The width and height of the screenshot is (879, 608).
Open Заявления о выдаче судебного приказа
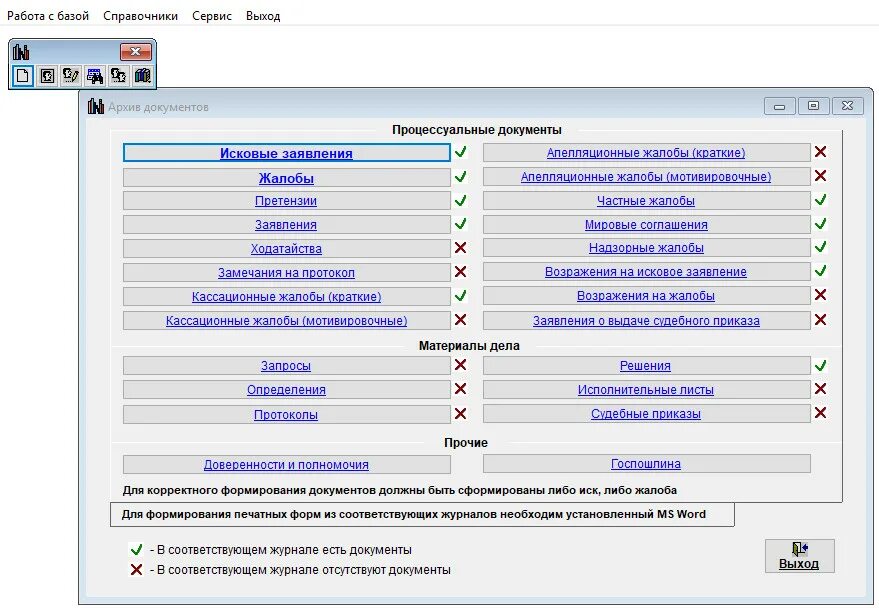(x=646, y=321)
